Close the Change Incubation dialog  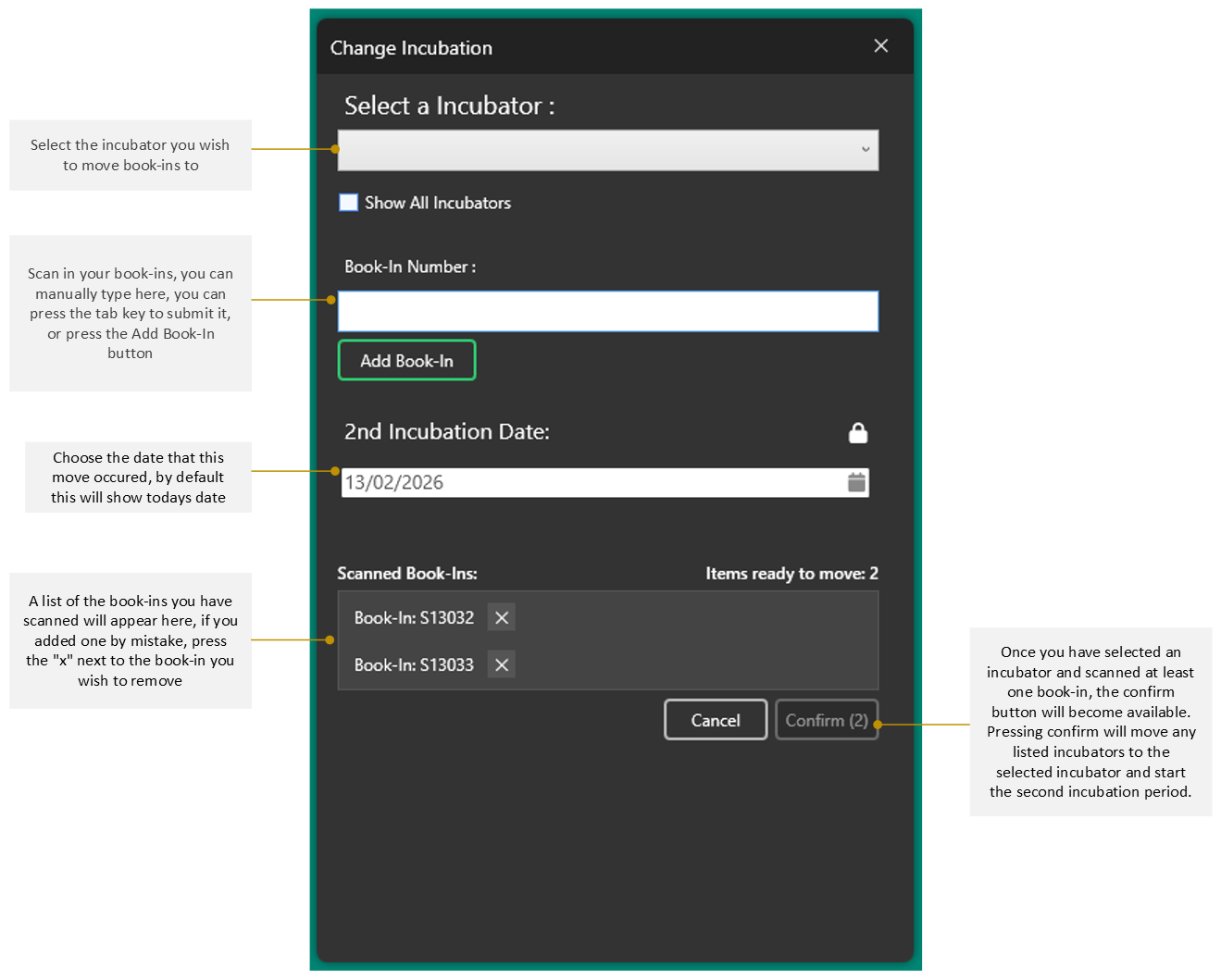coord(880,46)
